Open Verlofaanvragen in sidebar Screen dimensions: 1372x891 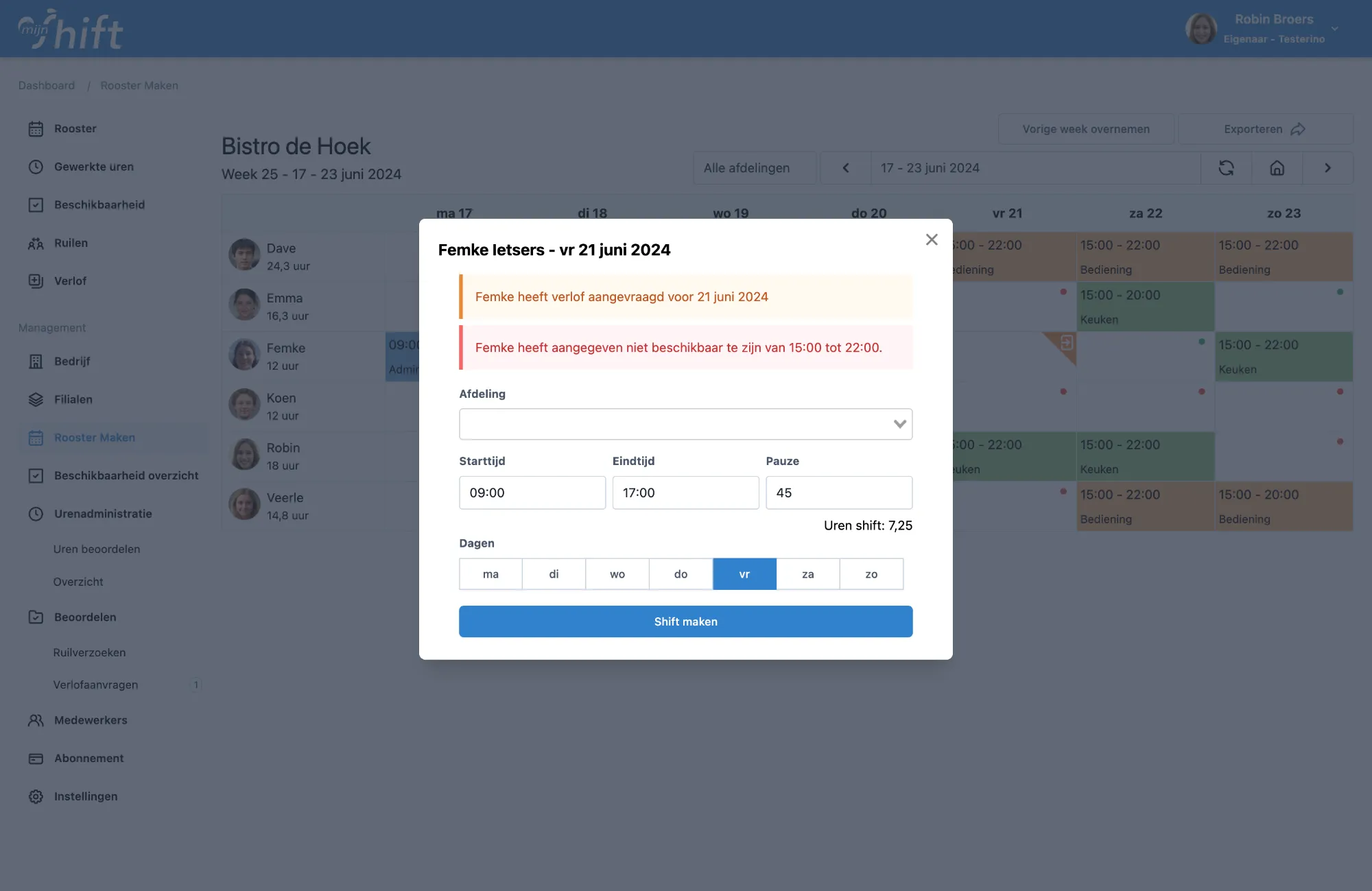95,685
